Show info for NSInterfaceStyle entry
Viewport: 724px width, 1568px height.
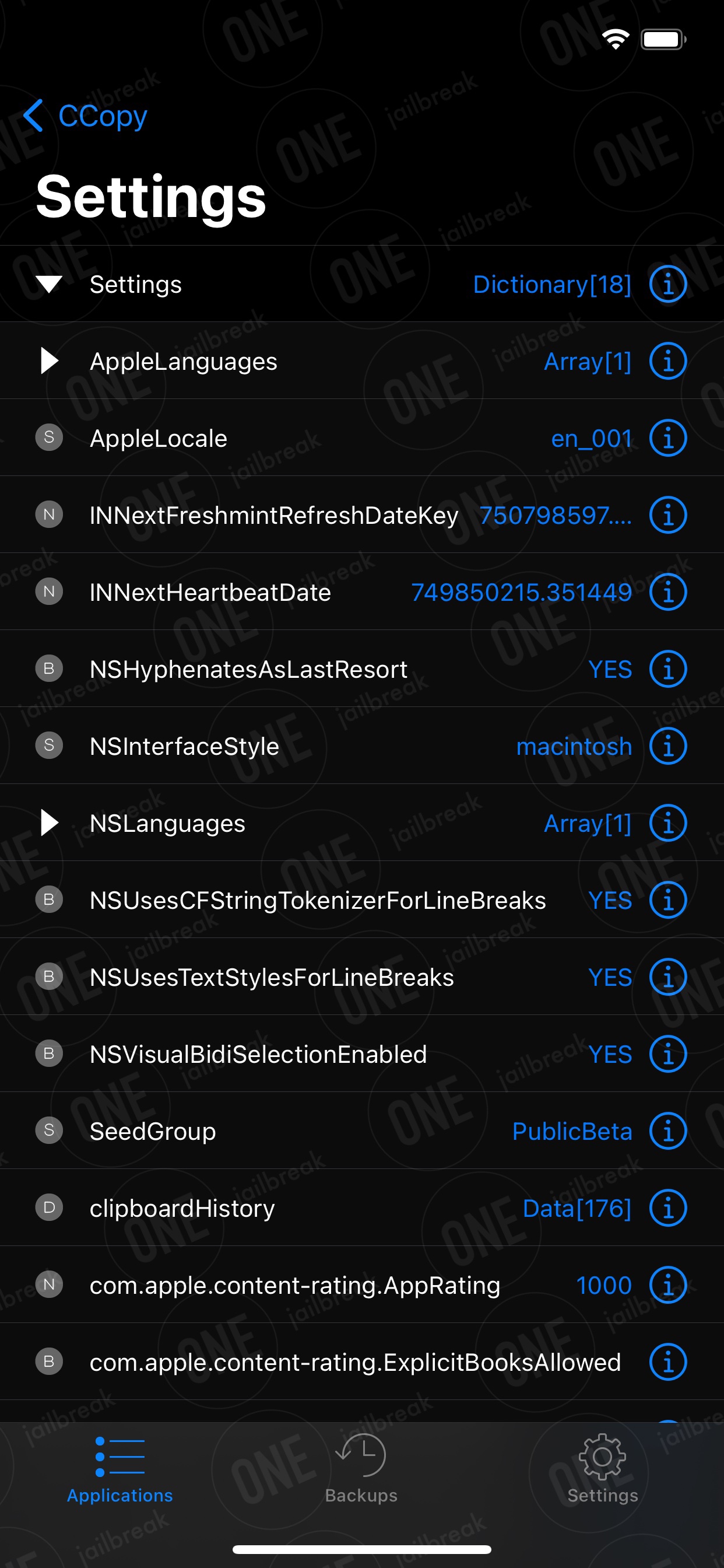667,745
